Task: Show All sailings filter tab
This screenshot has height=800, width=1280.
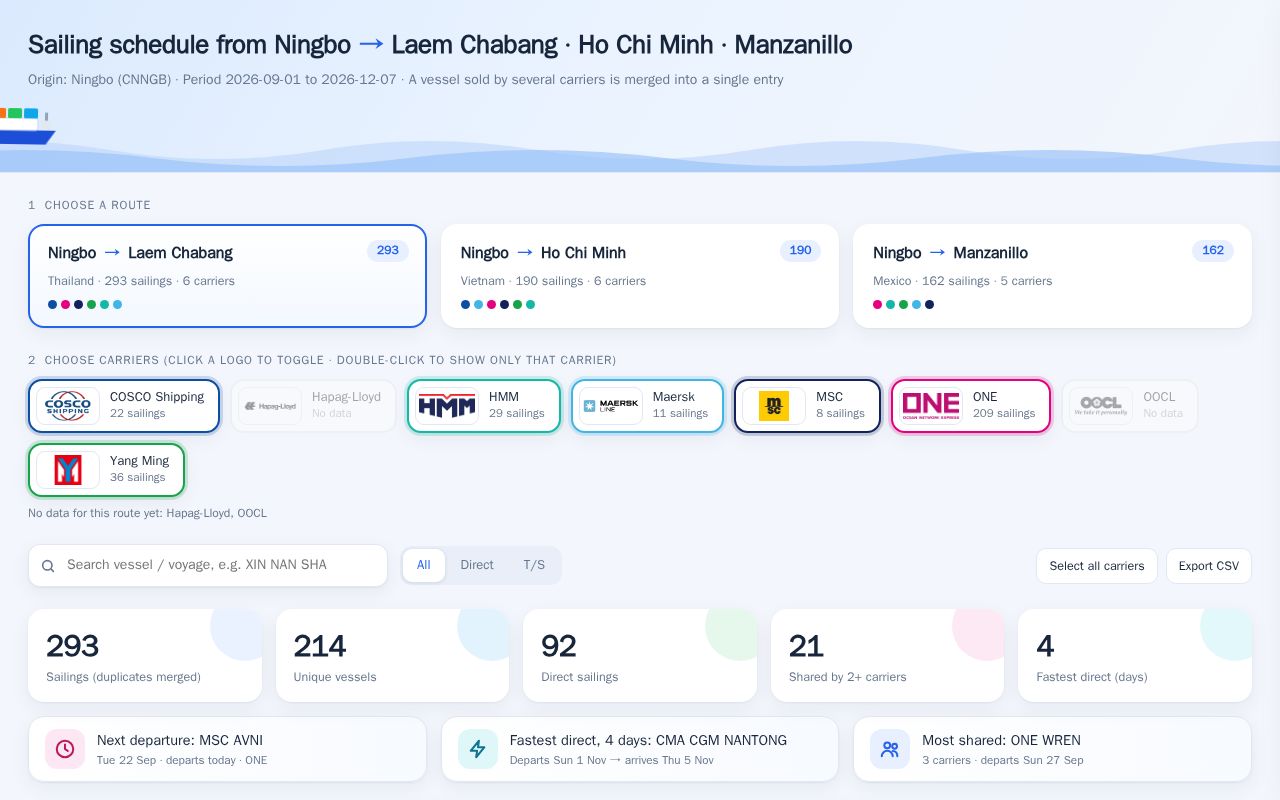Action: [x=424, y=565]
